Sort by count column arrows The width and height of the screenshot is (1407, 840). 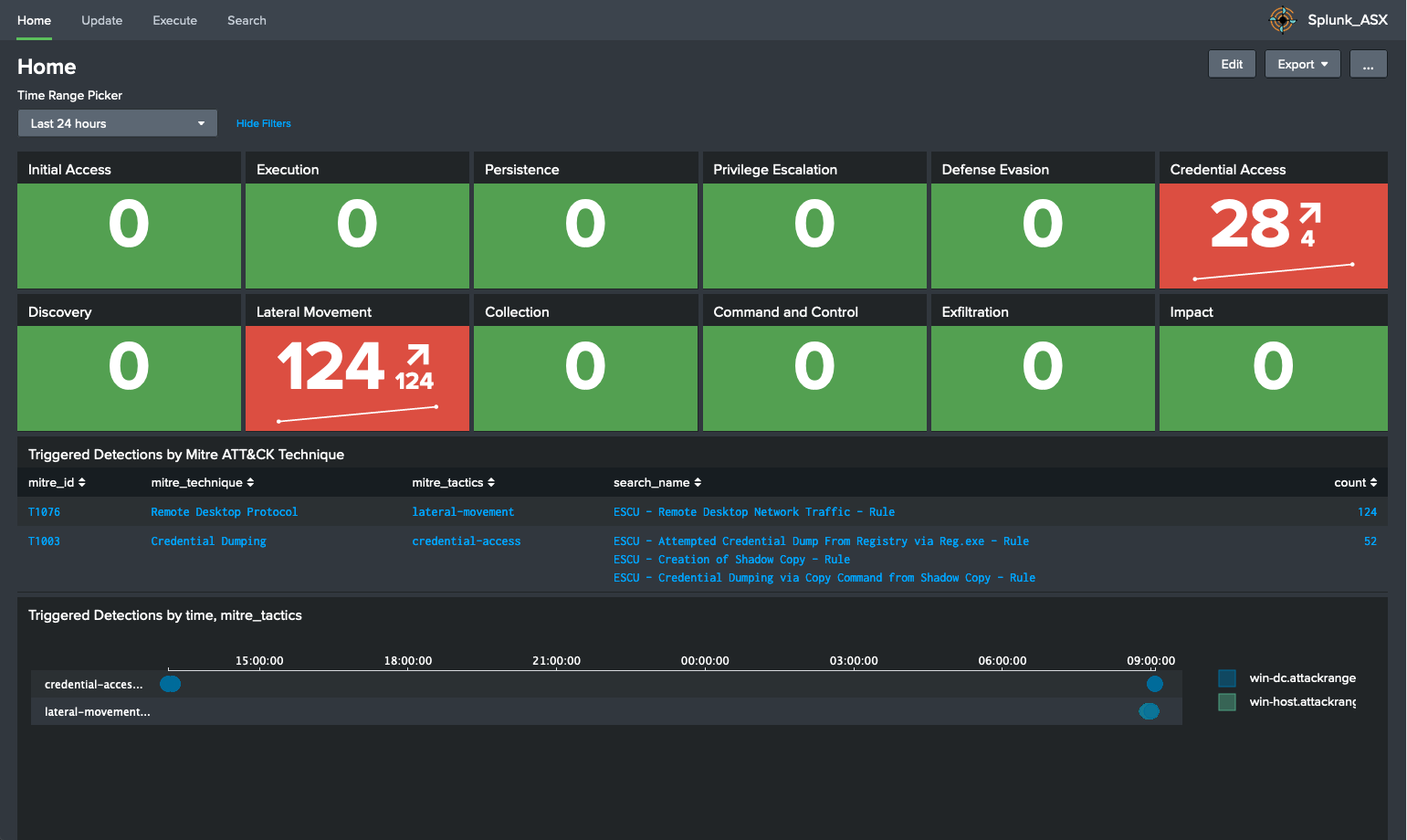(x=1373, y=482)
